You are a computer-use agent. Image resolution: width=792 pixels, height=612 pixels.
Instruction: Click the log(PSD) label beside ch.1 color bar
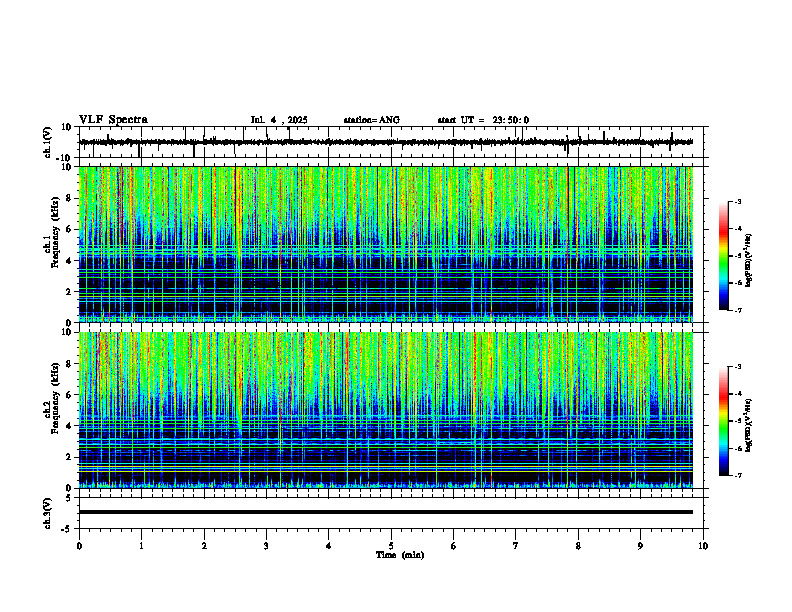pos(749,261)
